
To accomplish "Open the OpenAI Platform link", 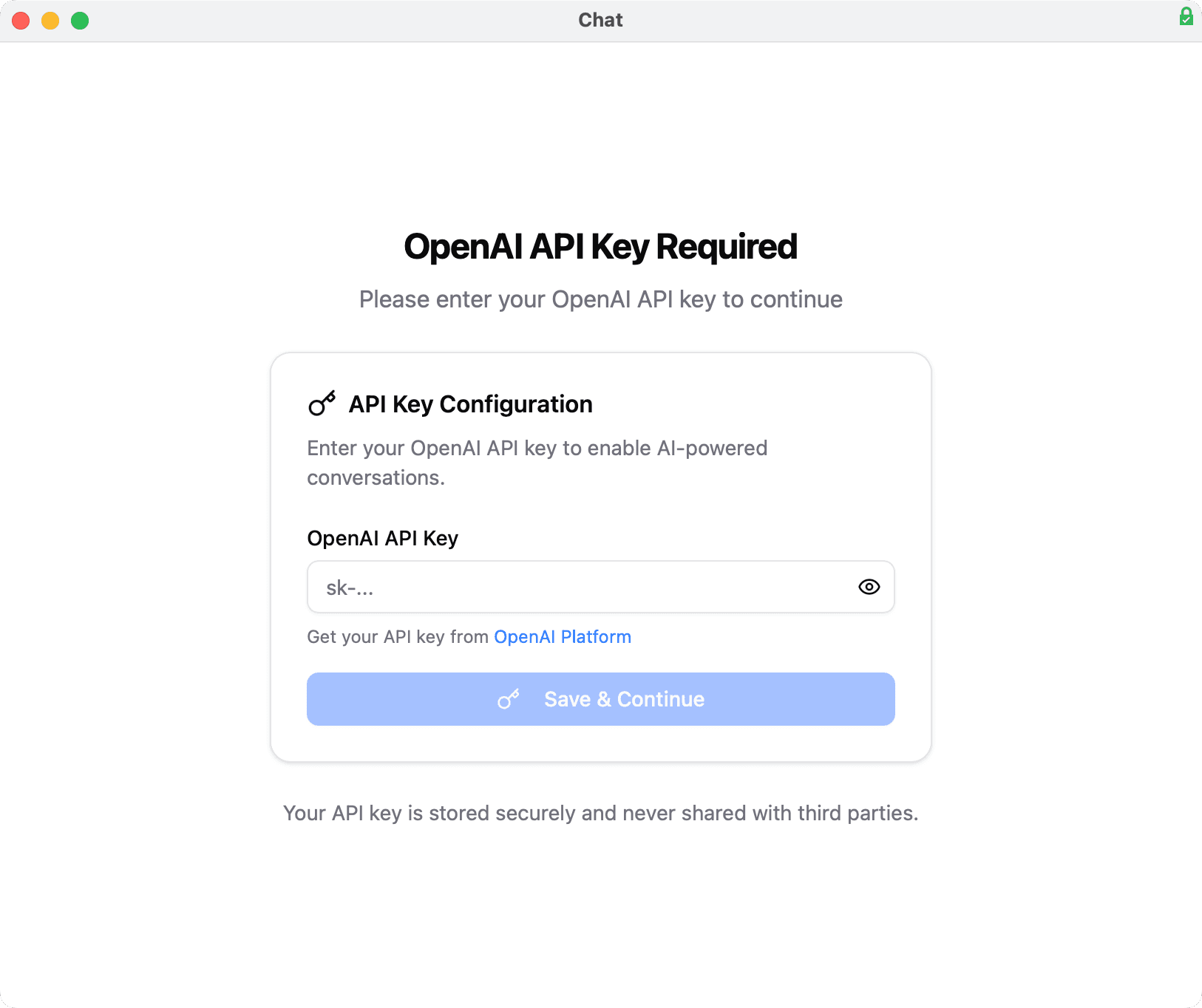I will 563,636.
